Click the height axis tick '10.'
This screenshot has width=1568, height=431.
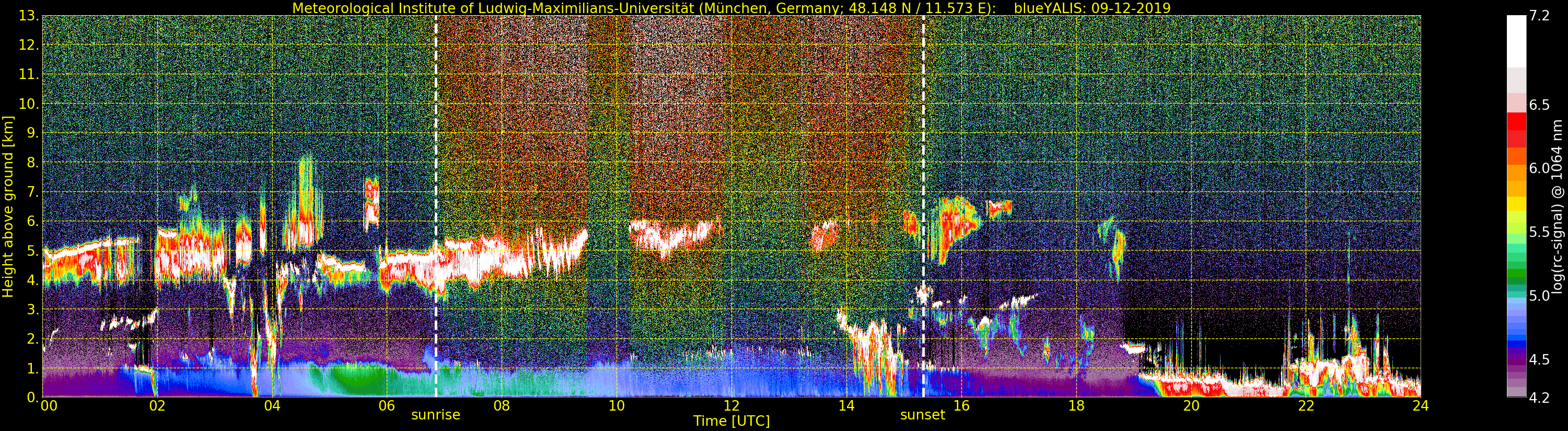pyautogui.click(x=29, y=104)
